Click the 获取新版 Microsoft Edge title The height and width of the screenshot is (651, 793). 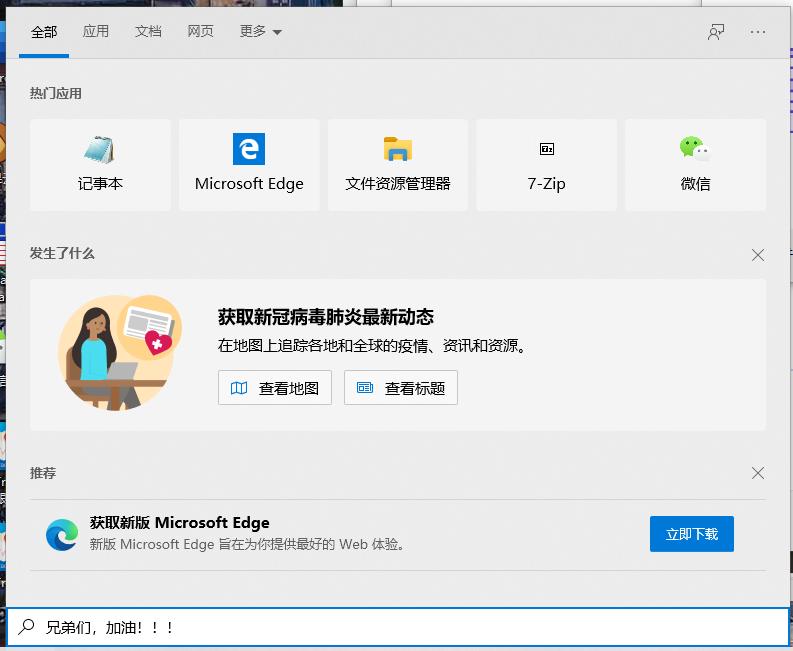click(180, 523)
